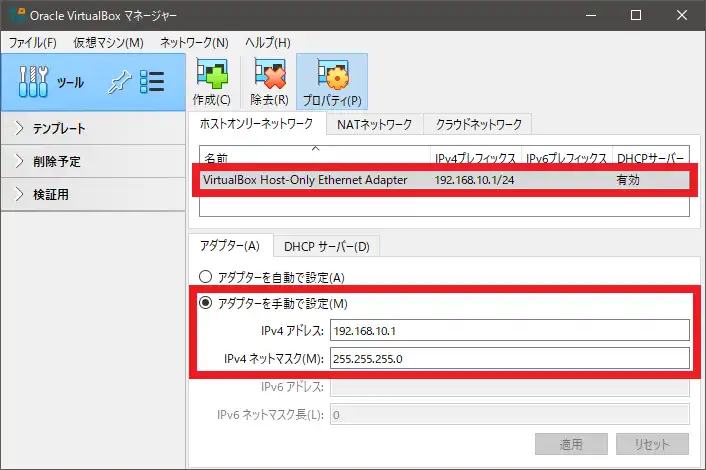Click the リセット (Reset) button
Viewport: 706px width, 470px height.
click(x=652, y=444)
